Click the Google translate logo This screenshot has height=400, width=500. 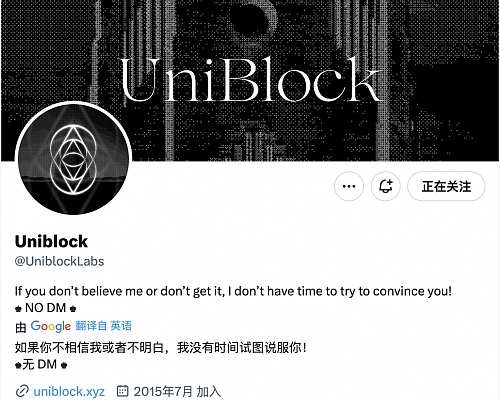[x=51, y=326]
